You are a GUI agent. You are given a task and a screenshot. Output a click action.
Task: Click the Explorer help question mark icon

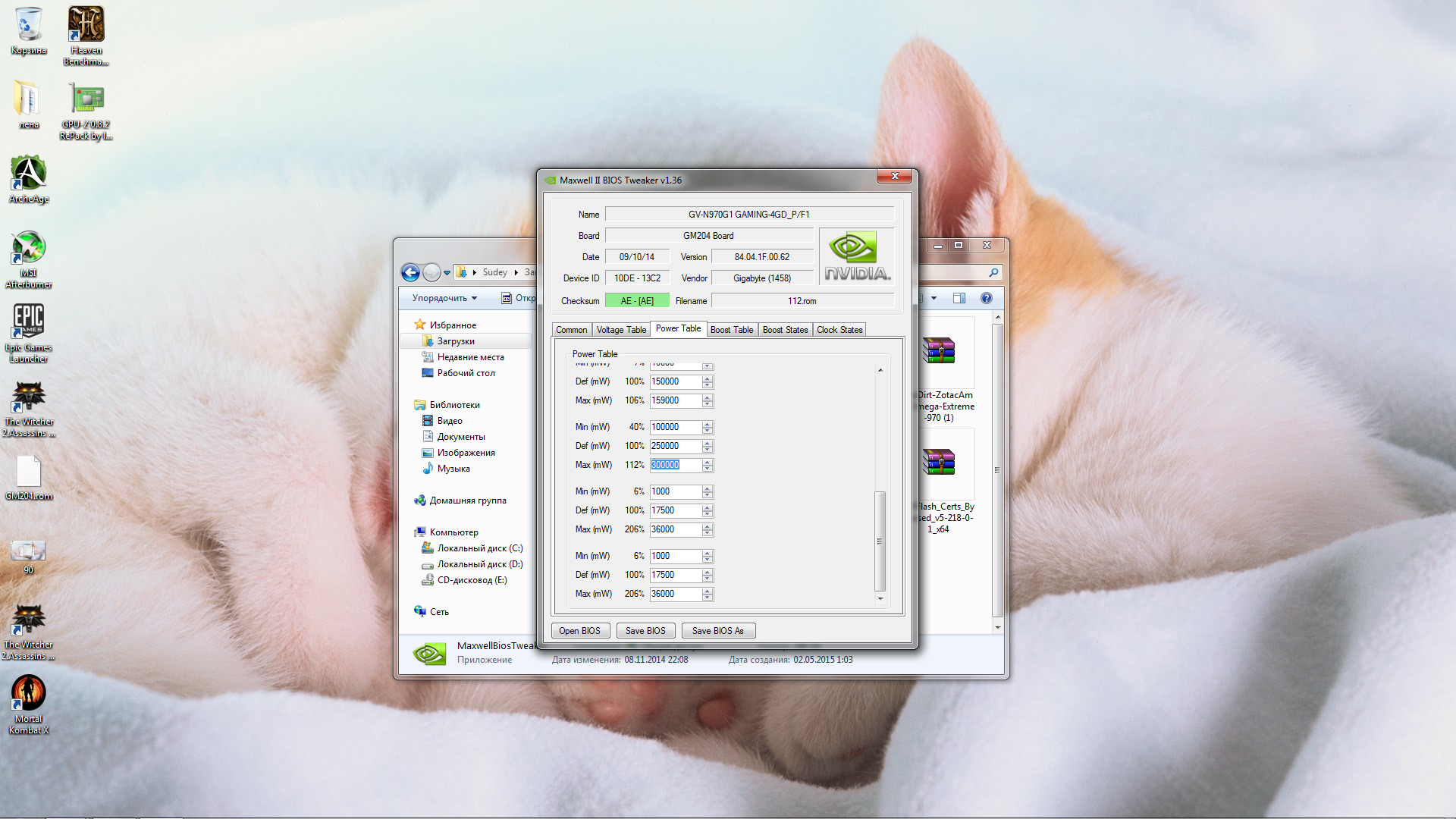[x=986, y=298]
